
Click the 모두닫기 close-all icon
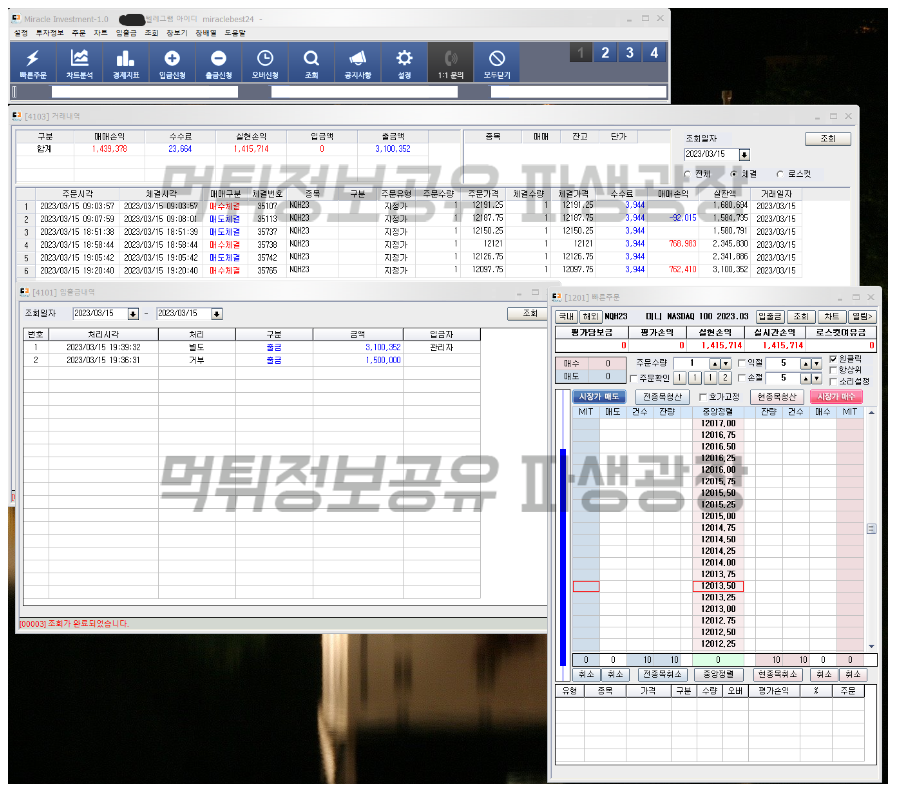pos(497,63)
